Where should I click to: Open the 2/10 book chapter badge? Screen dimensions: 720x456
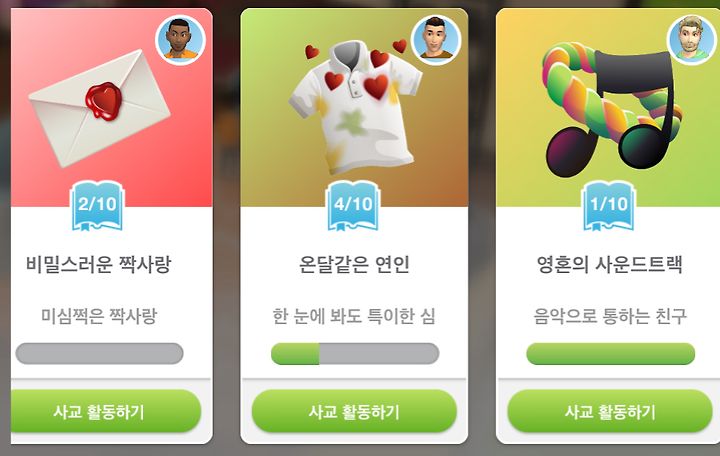point(97,205)
